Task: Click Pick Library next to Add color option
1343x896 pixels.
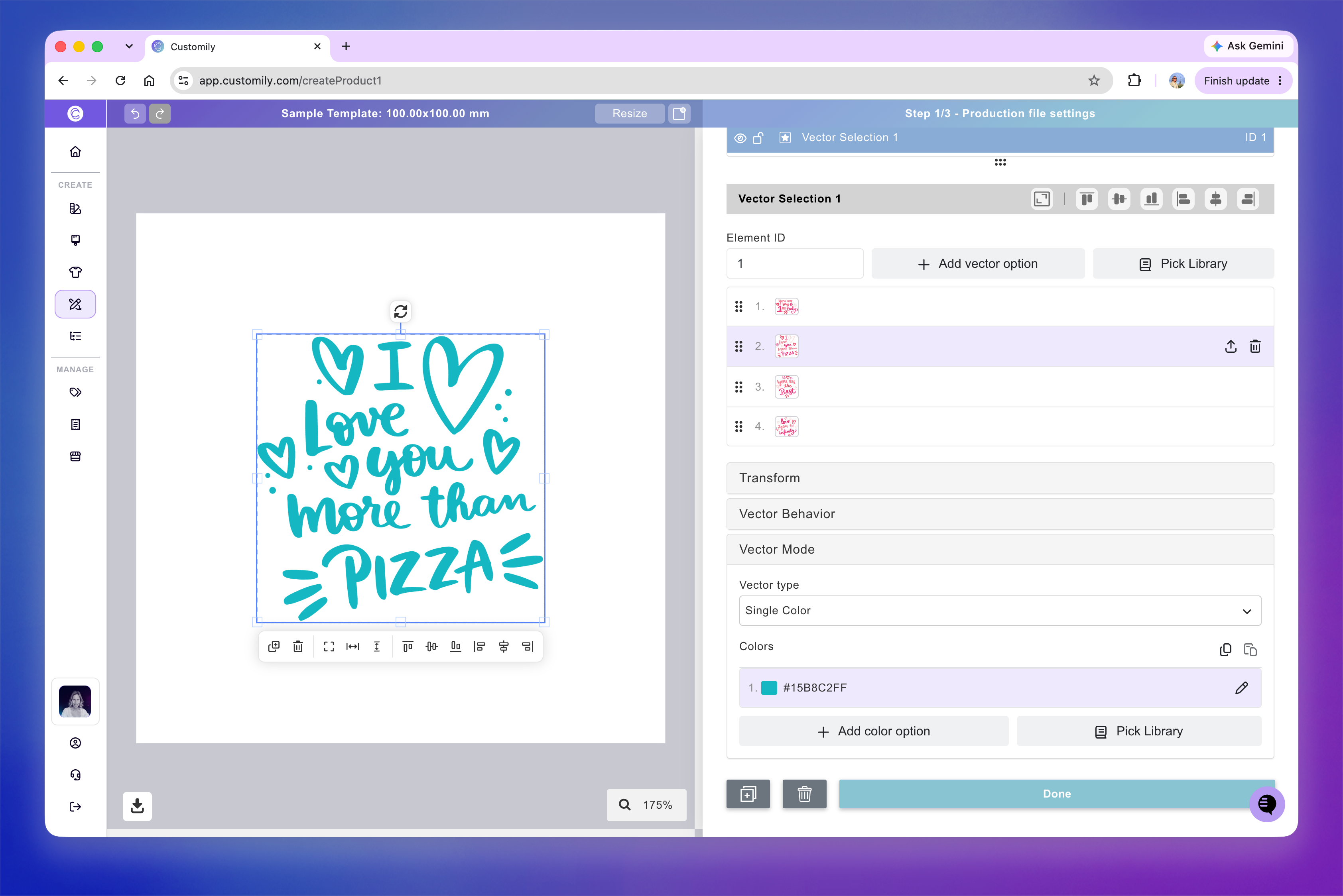Action: coord(1139,731)
